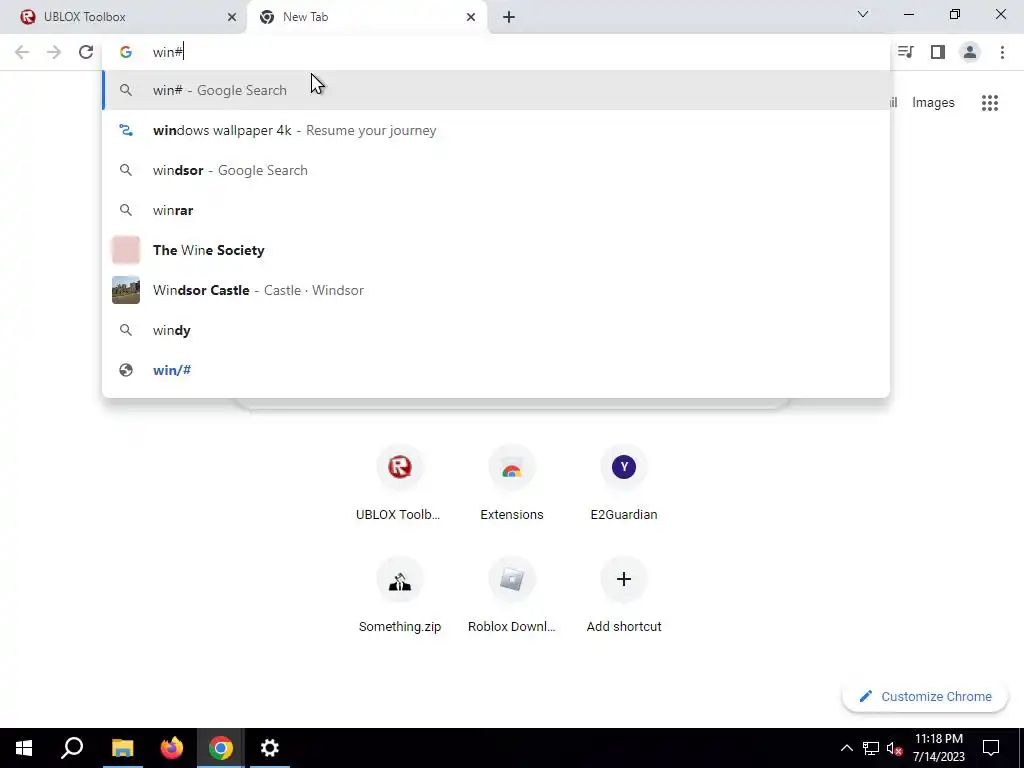This screenshot has width=1024, height=768.
Task: Click the muted volume tray icon
Action: 895,749
